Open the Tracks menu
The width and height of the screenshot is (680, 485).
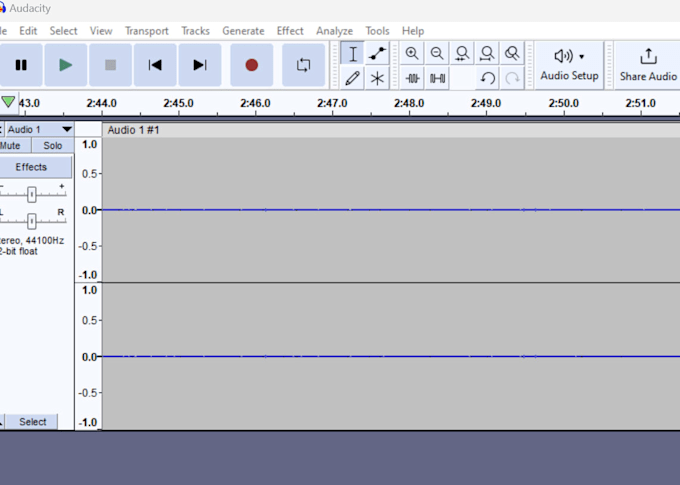coord(195,31)
